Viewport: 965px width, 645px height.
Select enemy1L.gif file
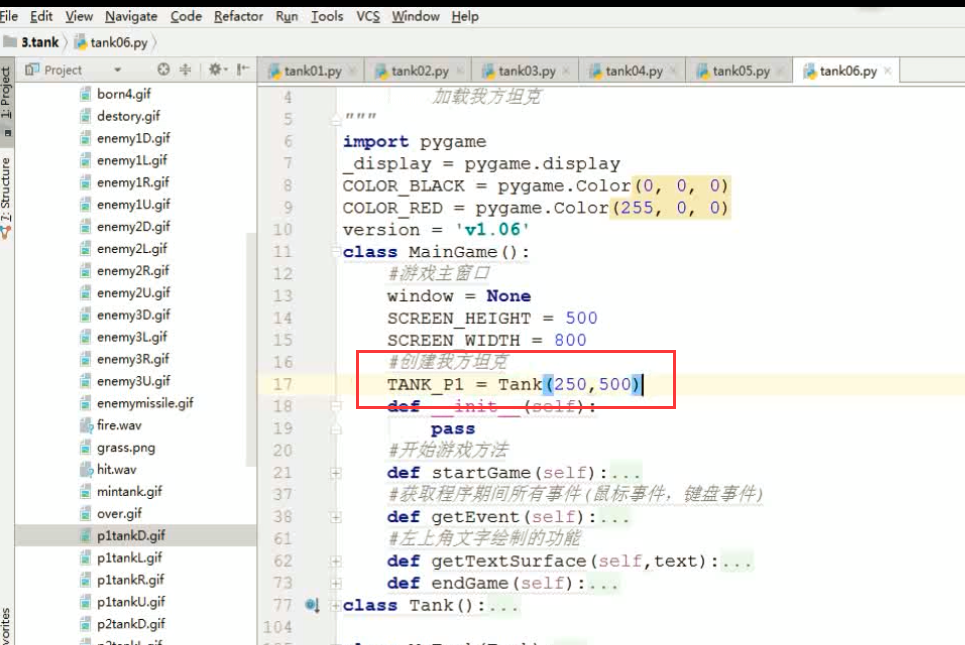(x=132, y=160)
